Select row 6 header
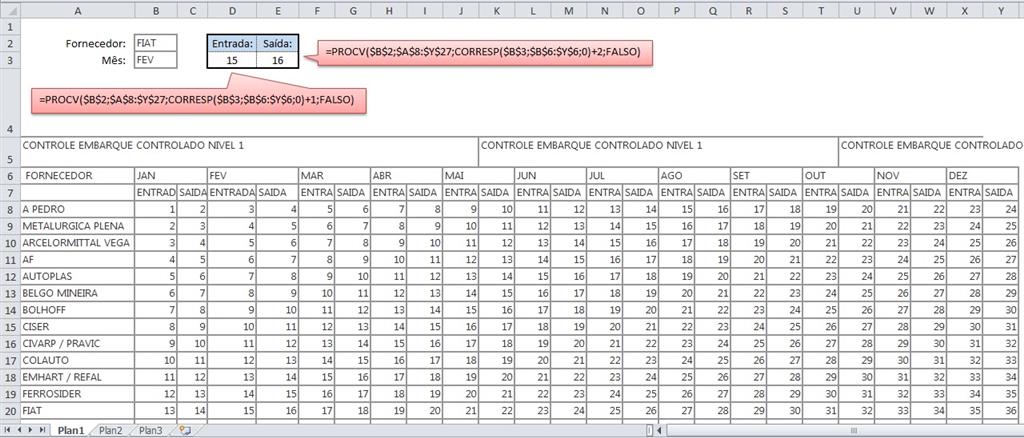 tap(10, 176)
